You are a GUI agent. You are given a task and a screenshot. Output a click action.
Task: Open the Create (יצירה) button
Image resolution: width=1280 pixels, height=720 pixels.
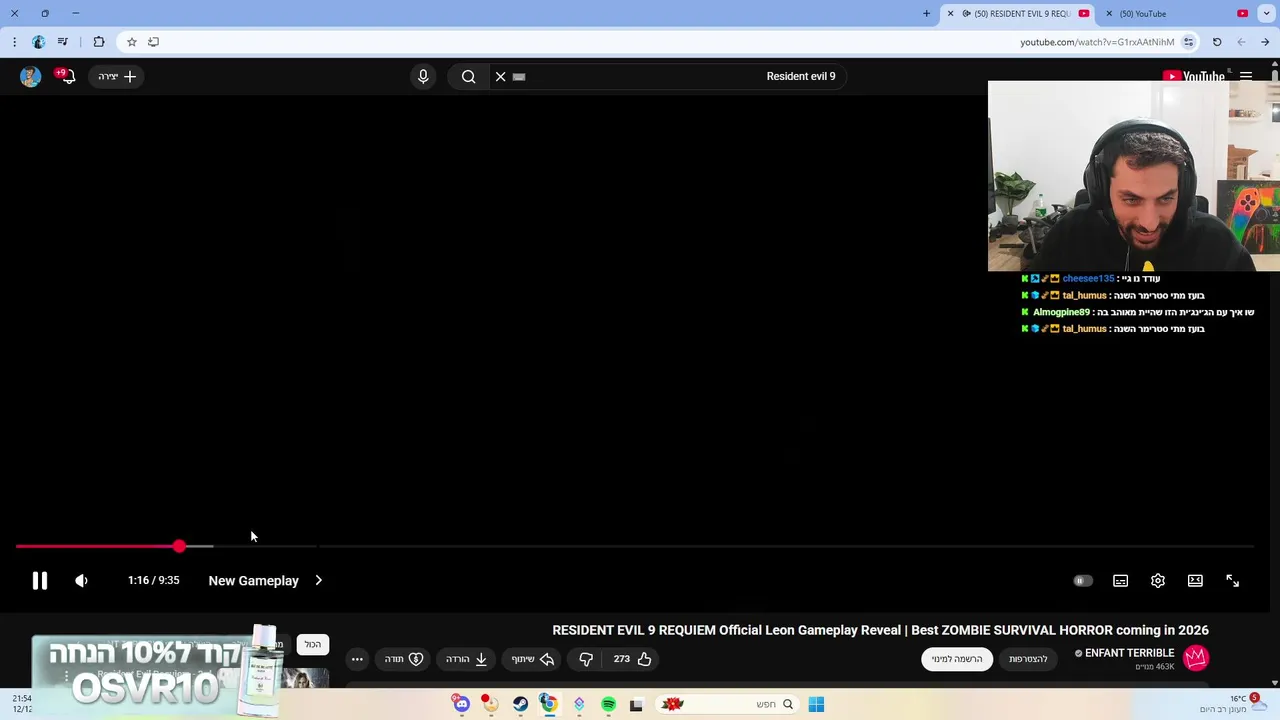117,76
